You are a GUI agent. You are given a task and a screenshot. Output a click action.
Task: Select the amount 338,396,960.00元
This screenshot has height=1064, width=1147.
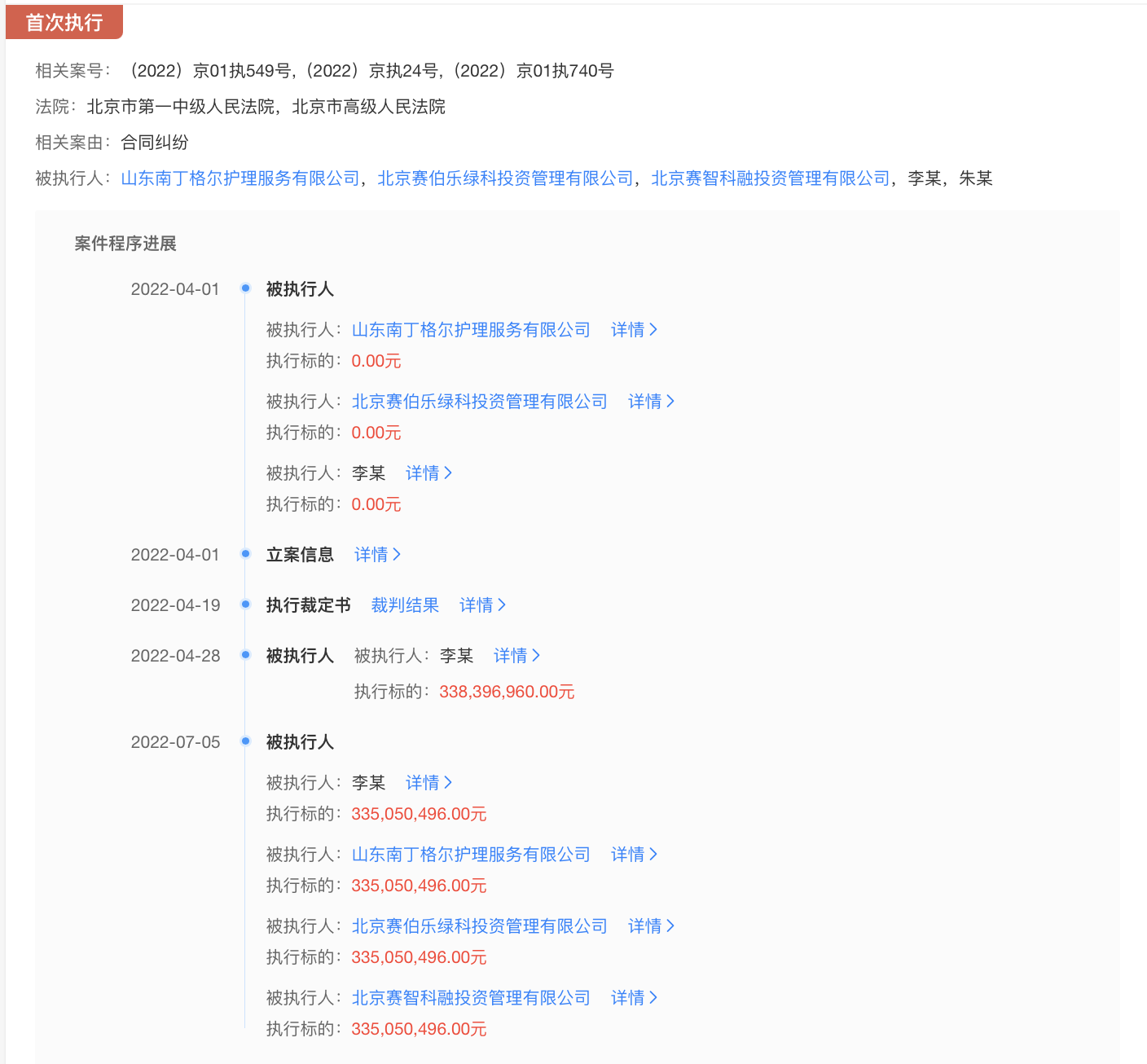pyautogui.click(x=507, y=692)
